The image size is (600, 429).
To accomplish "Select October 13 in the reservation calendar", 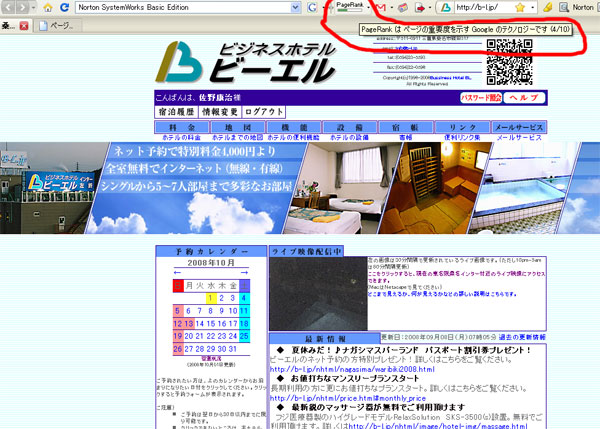I will (189, 324).
